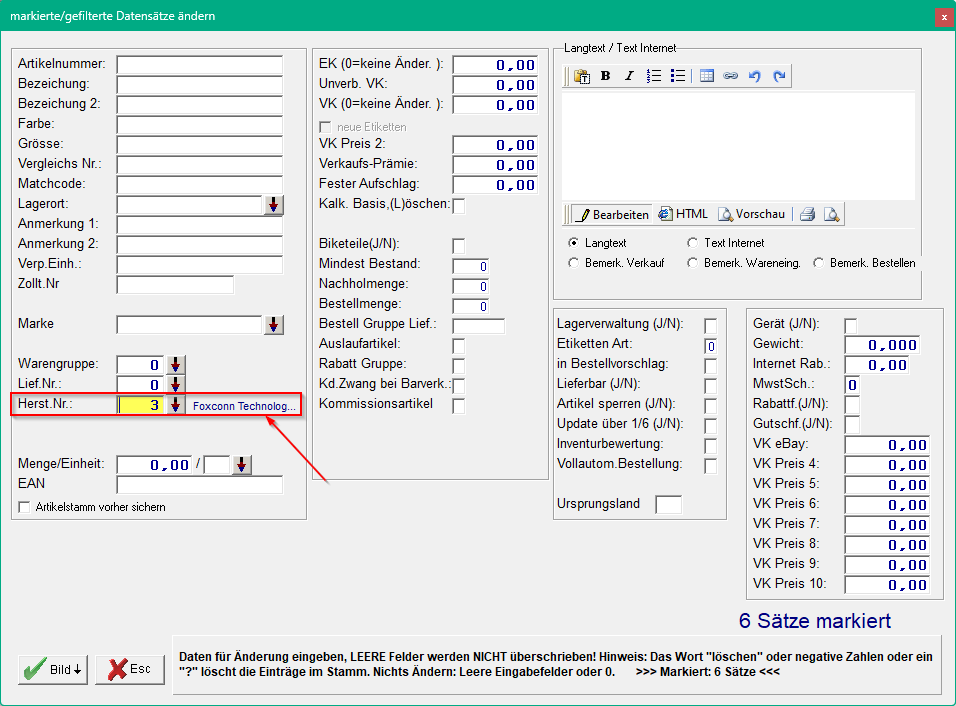Click the '6 Sätze markiert' text
This screenshot has height=706, width=956.
point(815,621)
